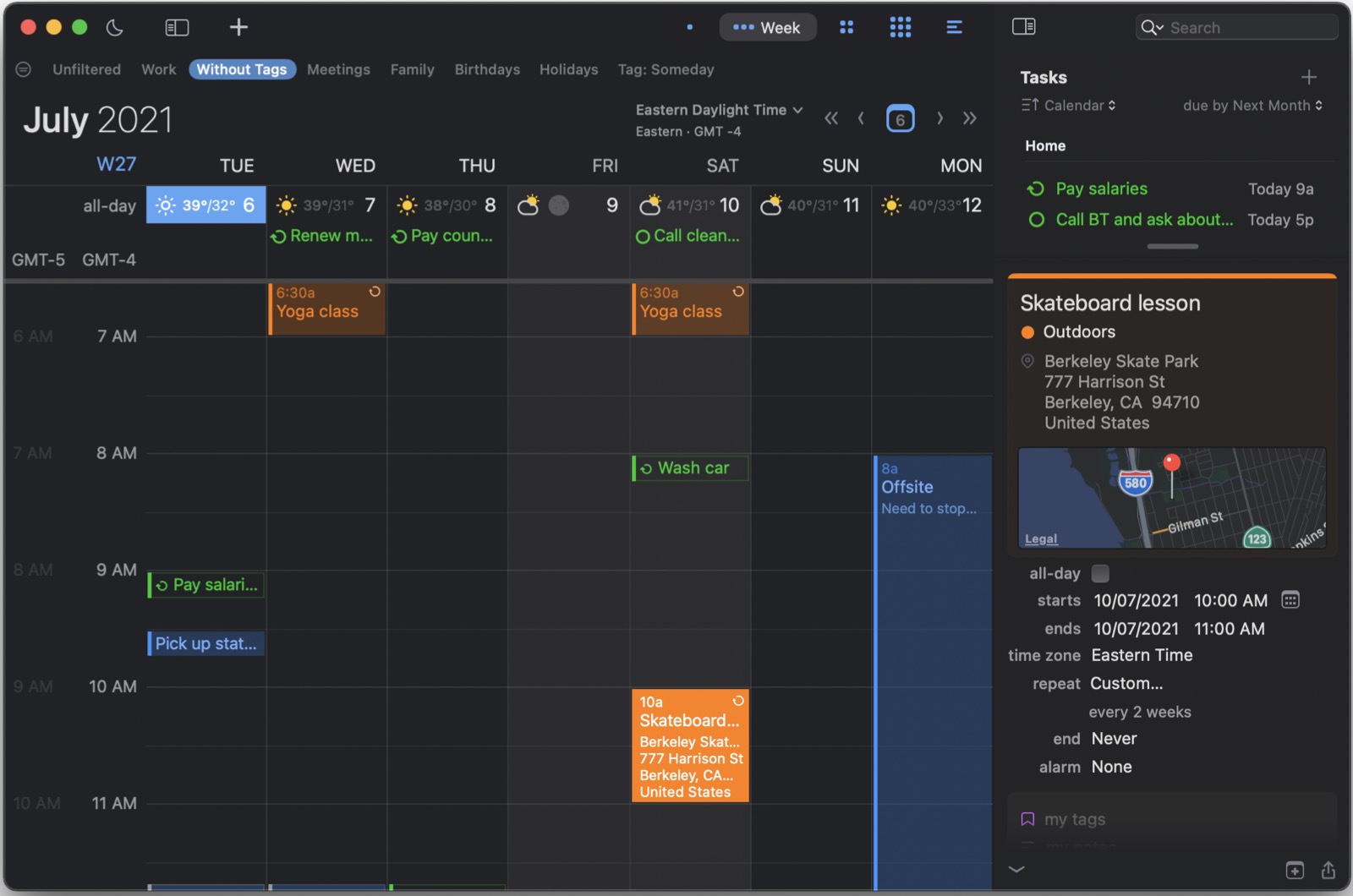Click the Tasks panel resize handle bar
Image resolution: width=1353 pixels, height=896 pixels.
(x=1172, y=247)
